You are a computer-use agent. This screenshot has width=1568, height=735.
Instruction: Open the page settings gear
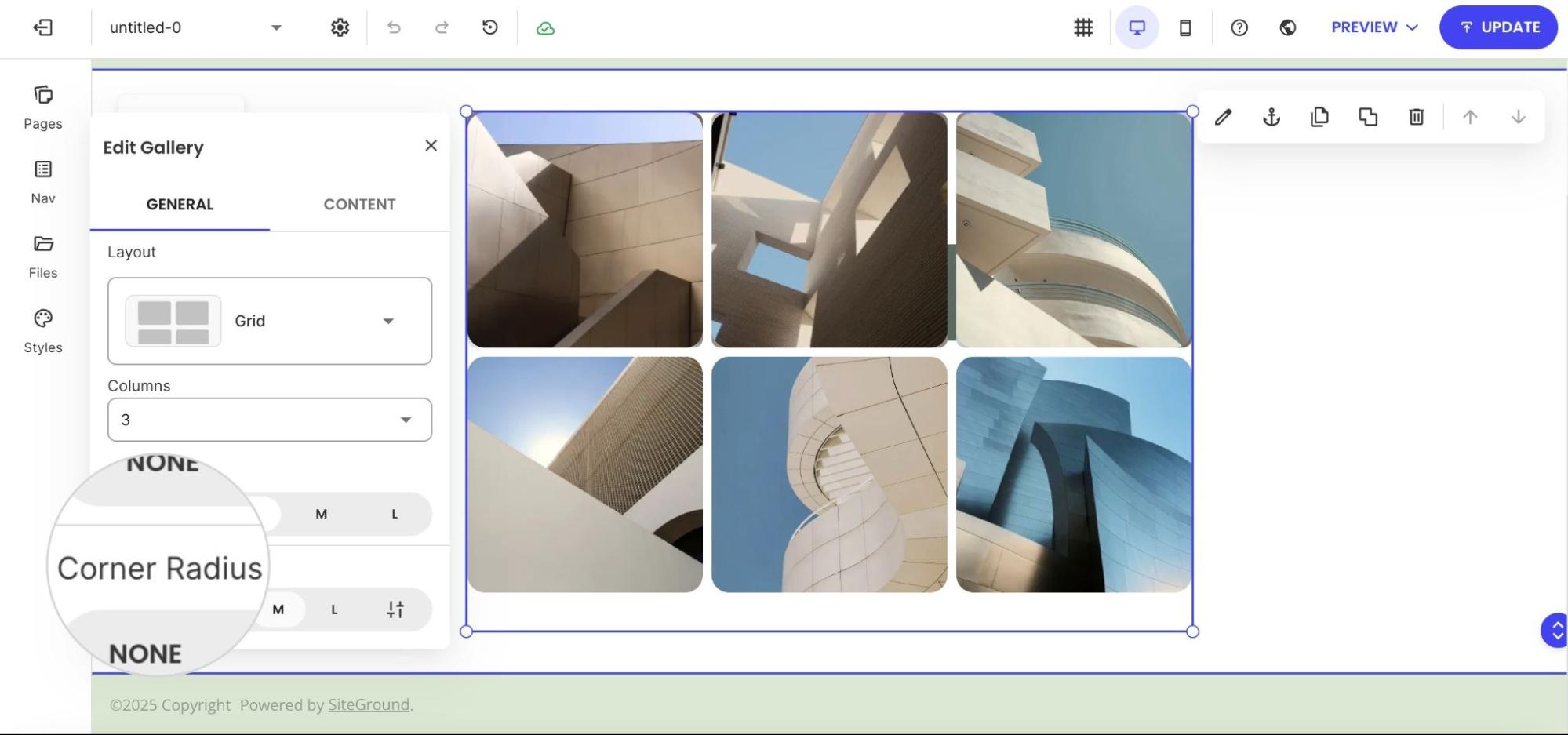(340, 27)
